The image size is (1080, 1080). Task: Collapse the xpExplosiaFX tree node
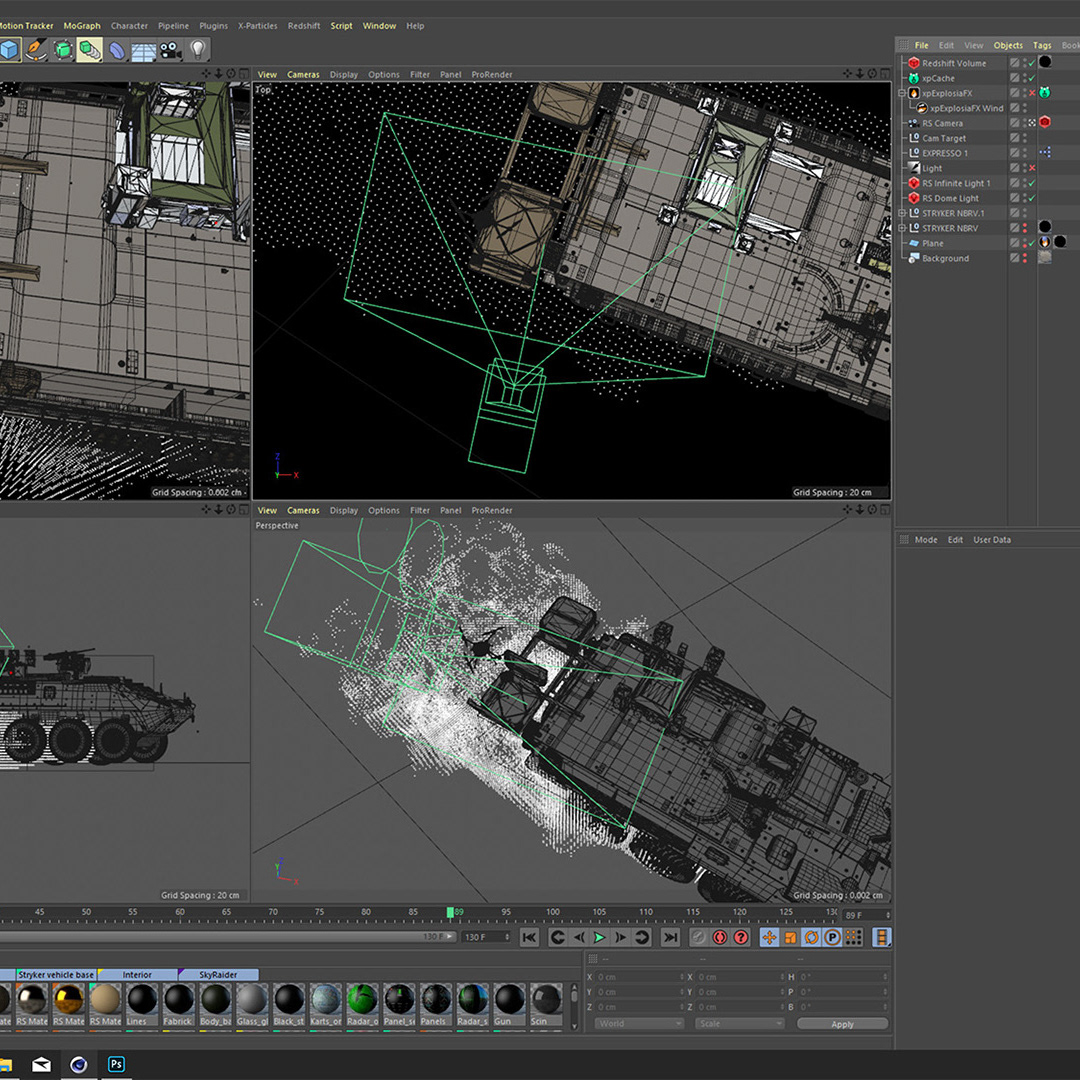[902, 93]
